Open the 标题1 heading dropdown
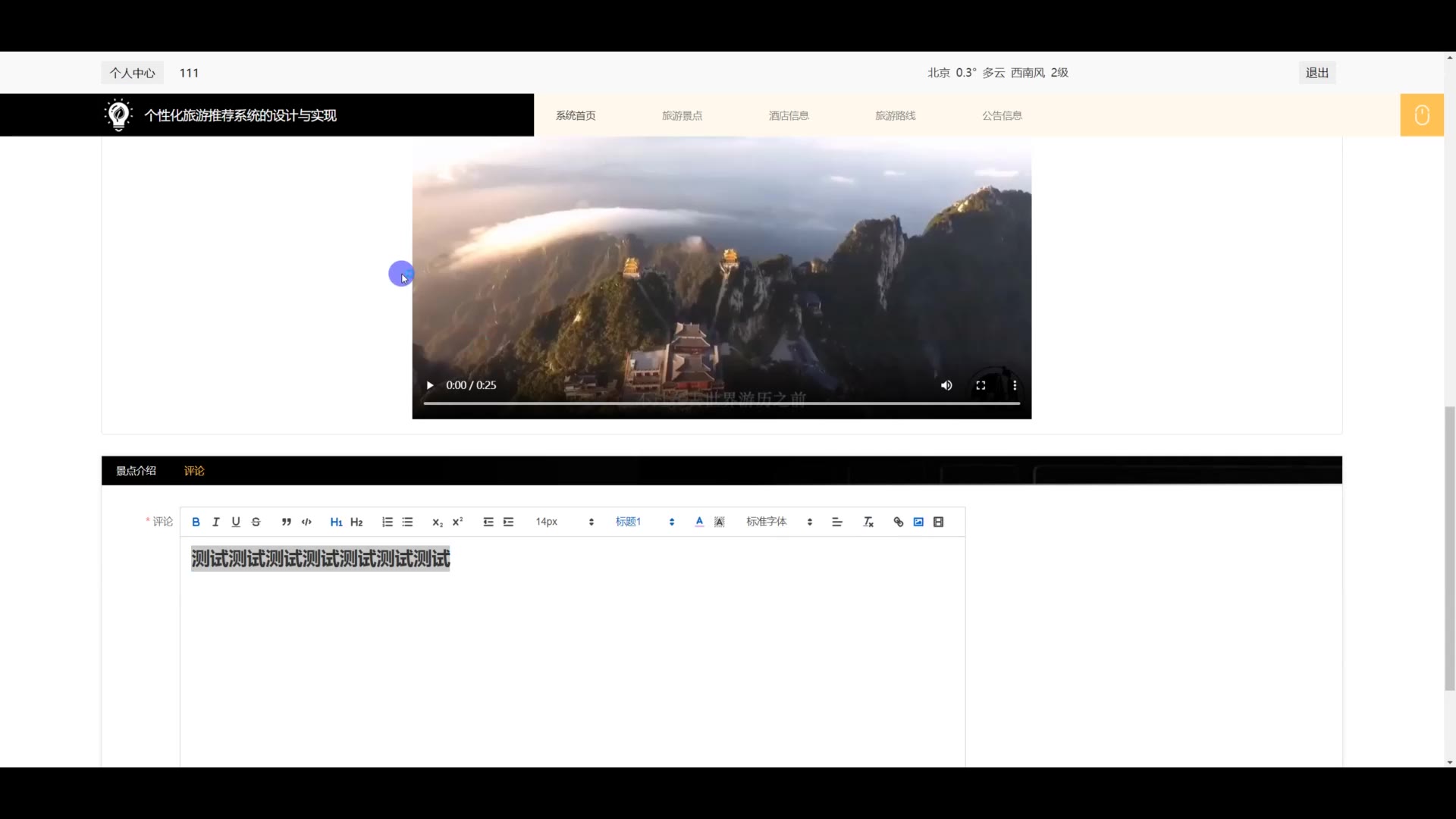The height and width of the screenshot is (819, 1456). coord(645,522)
